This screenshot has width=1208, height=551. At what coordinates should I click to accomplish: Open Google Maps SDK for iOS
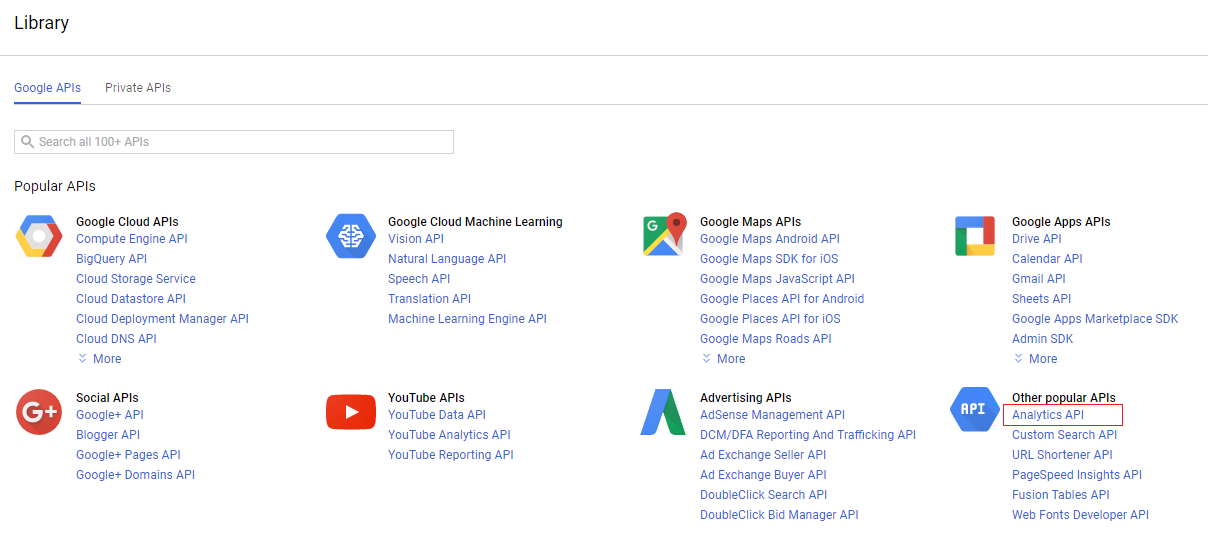pyautogui.click(x=769, y=259)
